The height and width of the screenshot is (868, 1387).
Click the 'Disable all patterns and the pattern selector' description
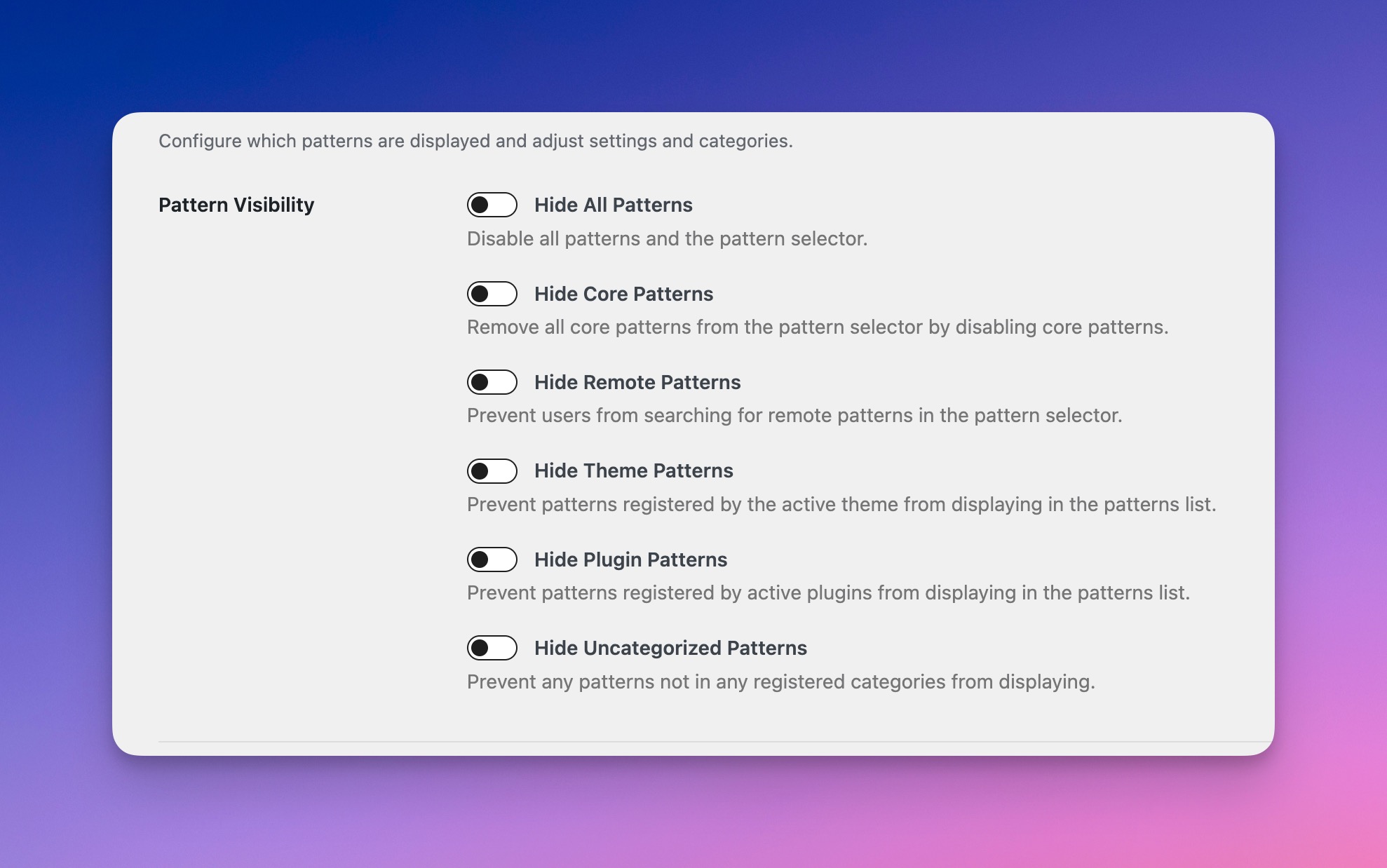click(x=667, y=238)
